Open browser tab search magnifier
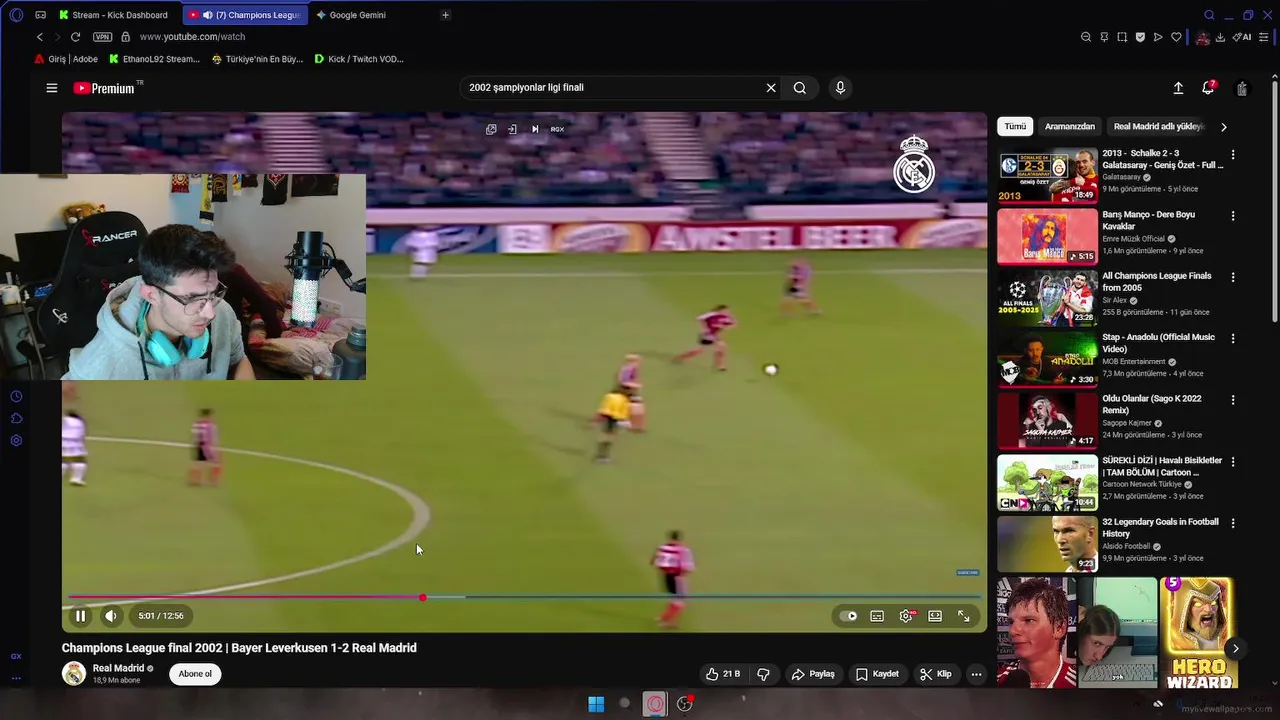1280x720 pixels. point(1209,15)
